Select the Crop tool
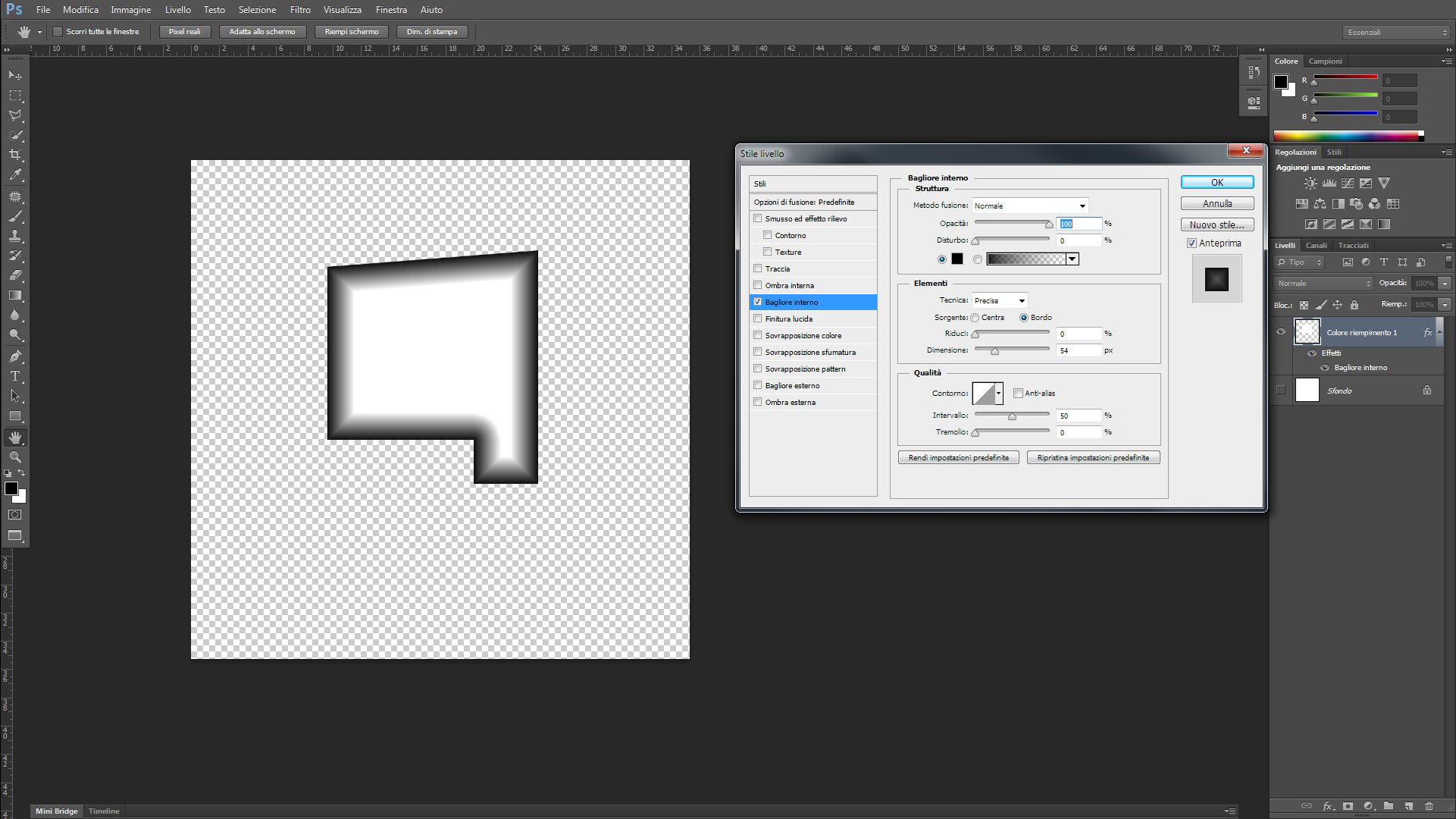Image resolution: width=1456 pixels, height=819 pixels. (15, 155)
